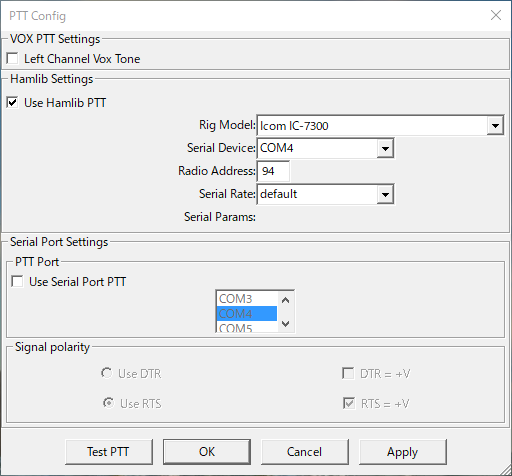The width and height of the screenshot is (512, 476).
Task: Uncheck Use Hamlib PTT
Action: [x=12, y=103]
